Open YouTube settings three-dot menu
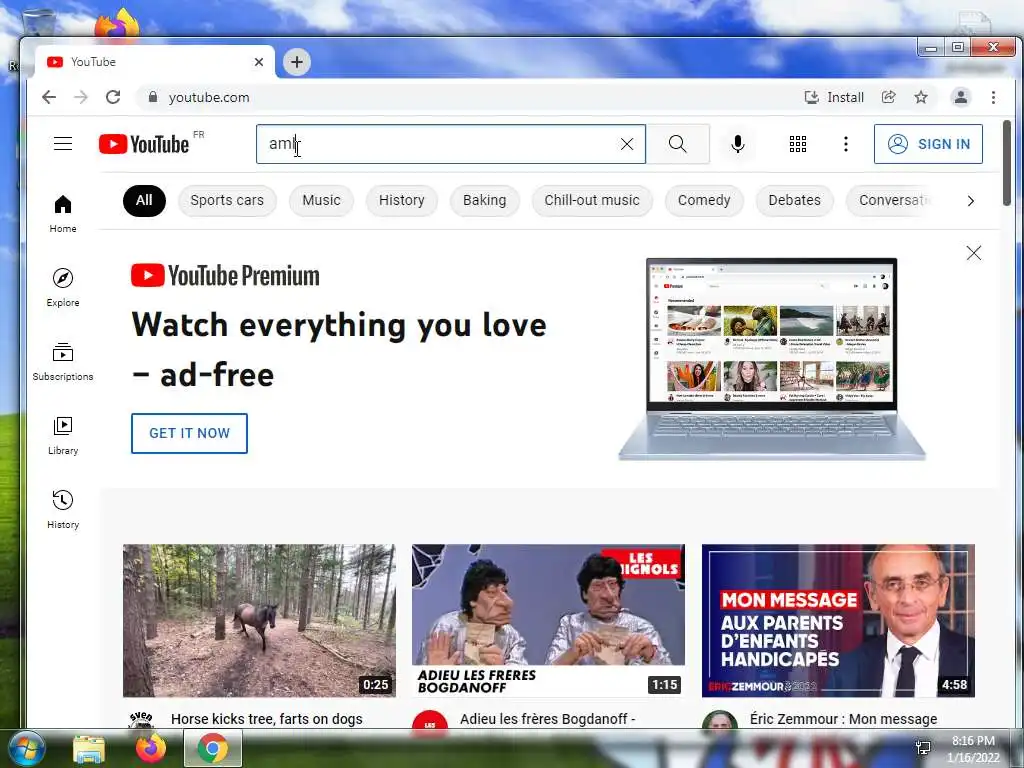Image resolution: width=1024 pixels, height=768 pixels. pos(846,144)
